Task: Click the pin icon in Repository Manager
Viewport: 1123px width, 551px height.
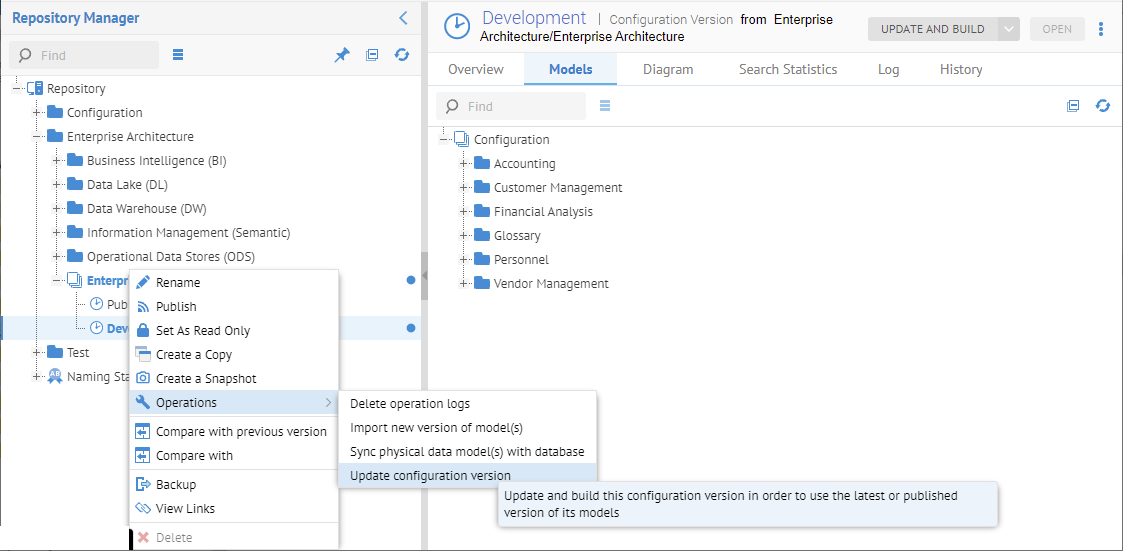Action: (x=342, y=55)
